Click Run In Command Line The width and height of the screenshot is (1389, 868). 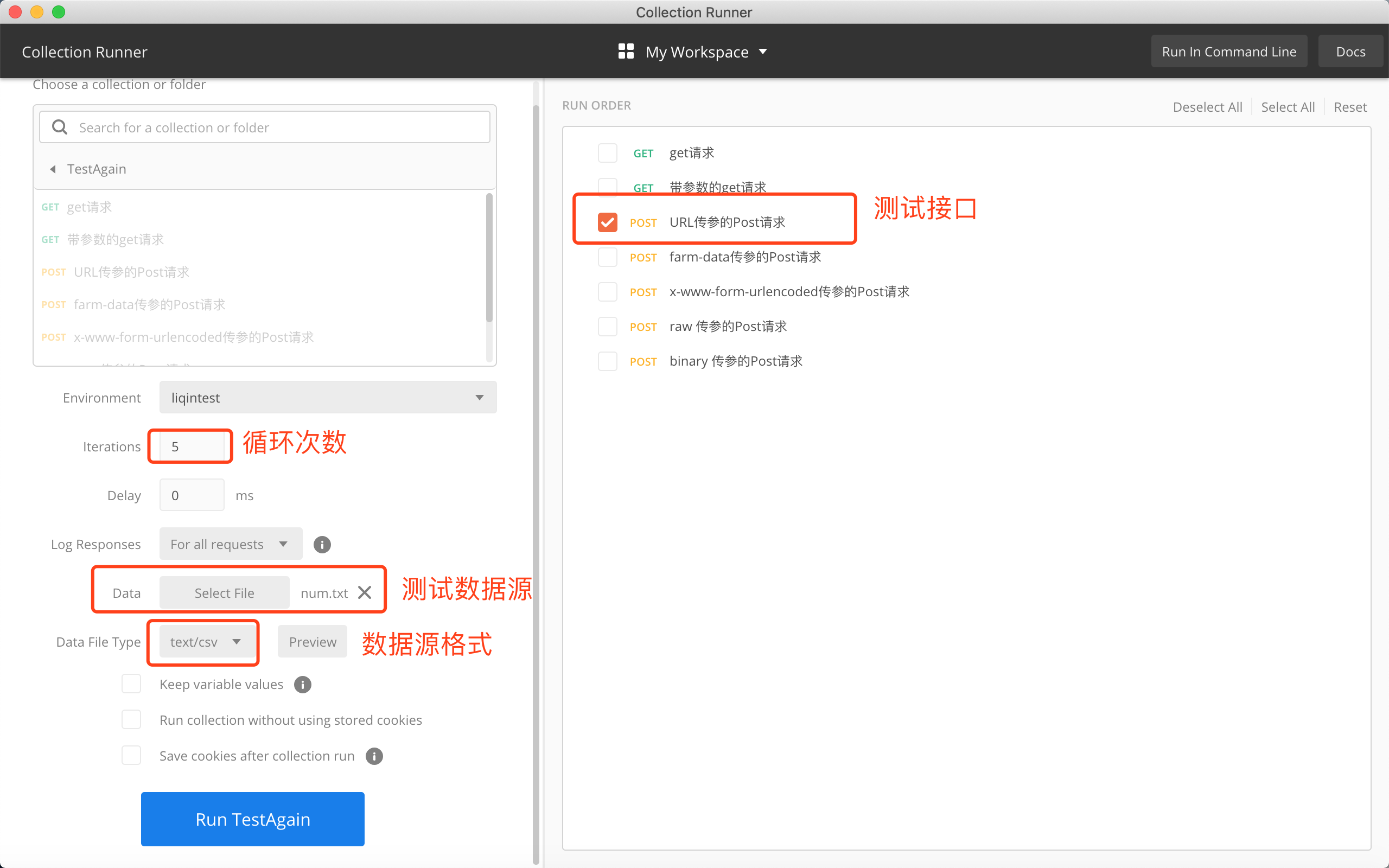[x=1229, y=51]
